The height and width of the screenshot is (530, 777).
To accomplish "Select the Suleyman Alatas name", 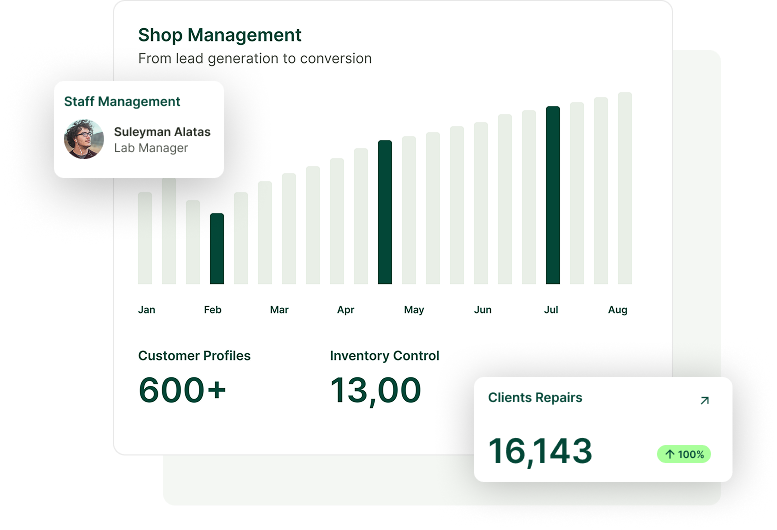I will pos(162,132).
